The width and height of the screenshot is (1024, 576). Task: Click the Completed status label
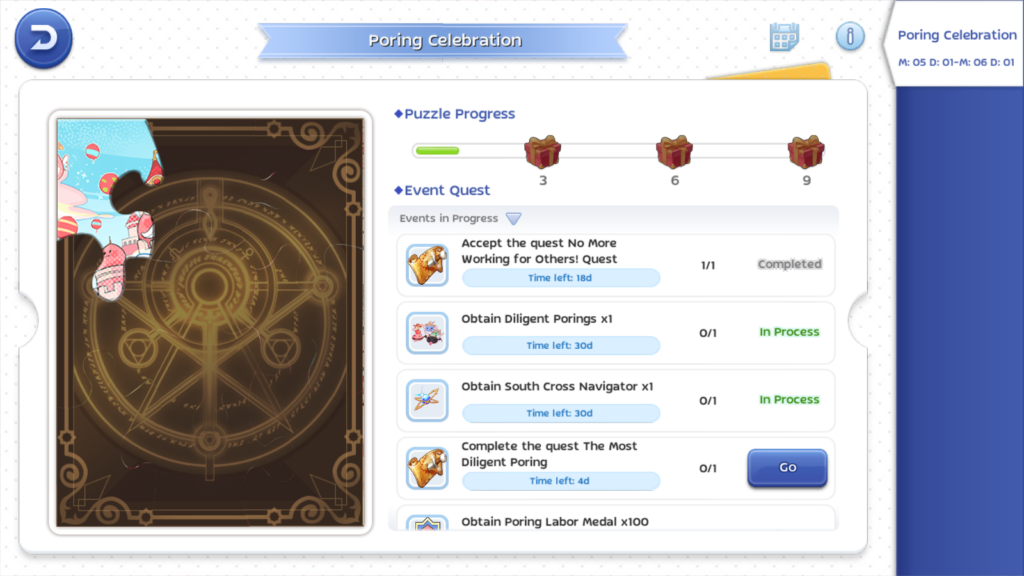(790, 264)
